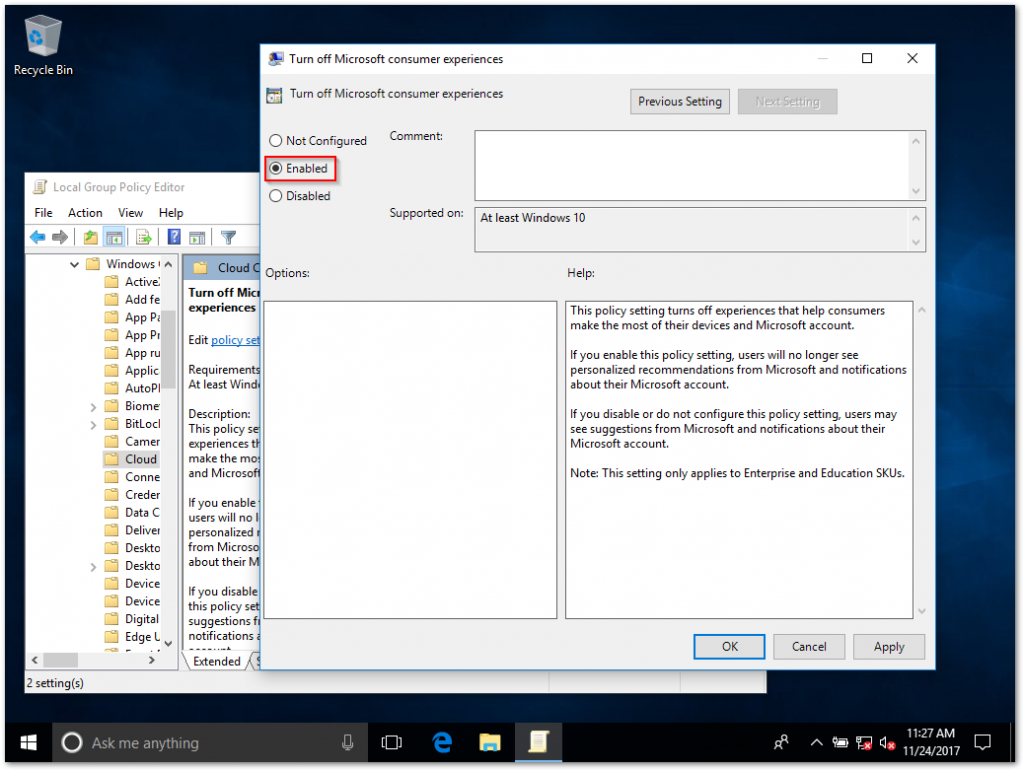Screen dimensions: 1024x771
Task: Select the Cloud folder in the tree
Action: pos(132,460)
